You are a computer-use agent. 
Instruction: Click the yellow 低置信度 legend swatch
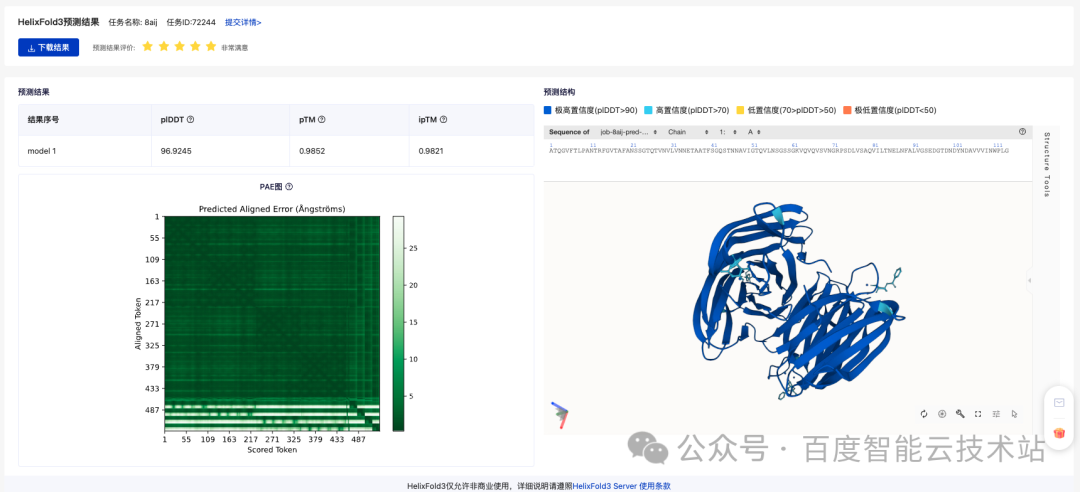pyautogui.click(x=740, y=110)
